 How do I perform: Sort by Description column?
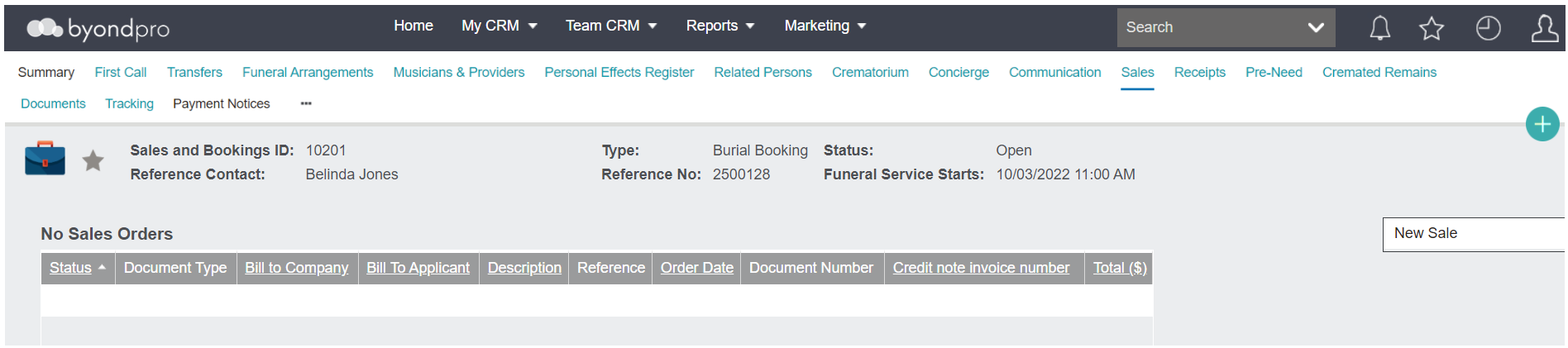pos(524,268)
